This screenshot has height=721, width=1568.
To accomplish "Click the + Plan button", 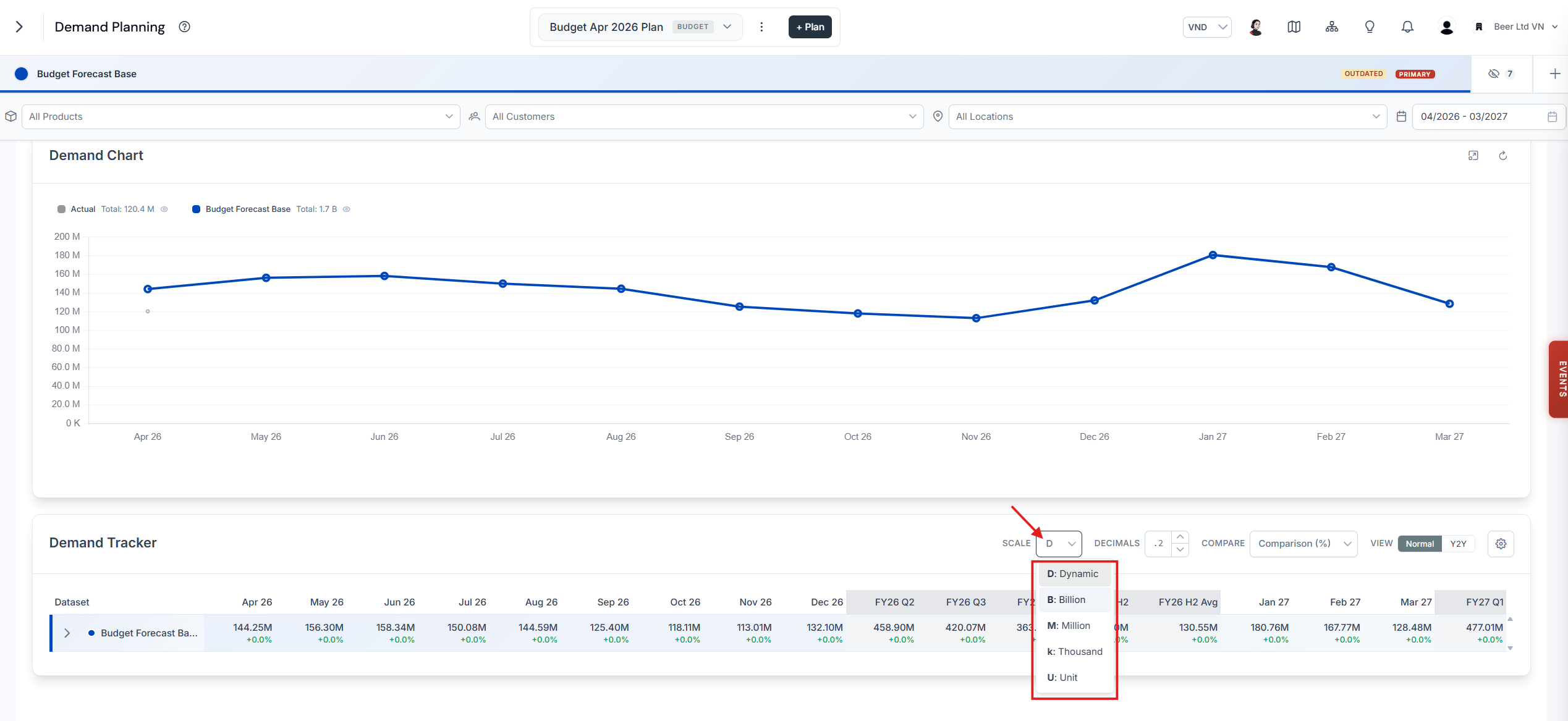I will (810, 27).
